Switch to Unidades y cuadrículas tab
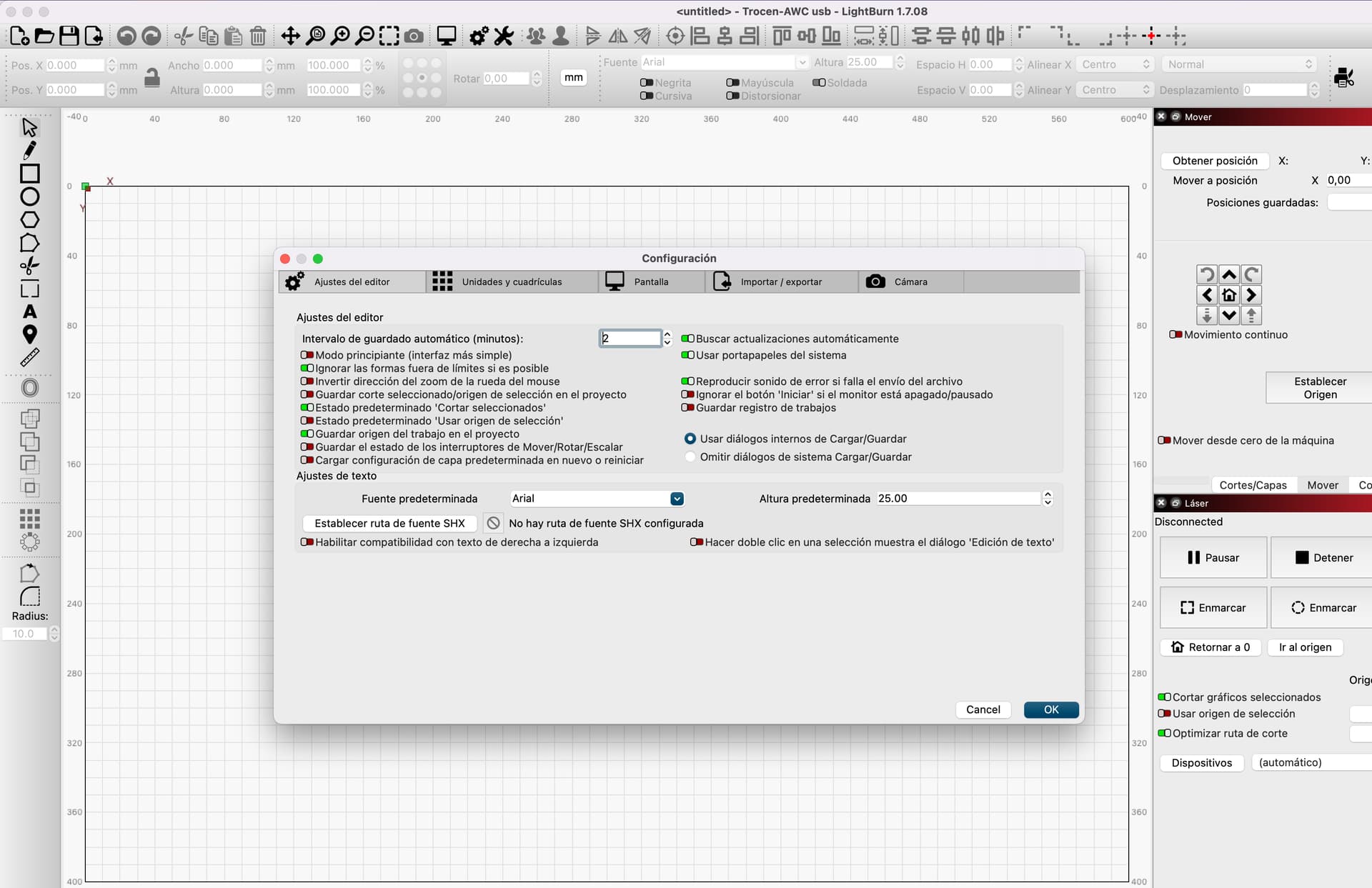This screenshot has width=1372, height=888. pos(512,281)
